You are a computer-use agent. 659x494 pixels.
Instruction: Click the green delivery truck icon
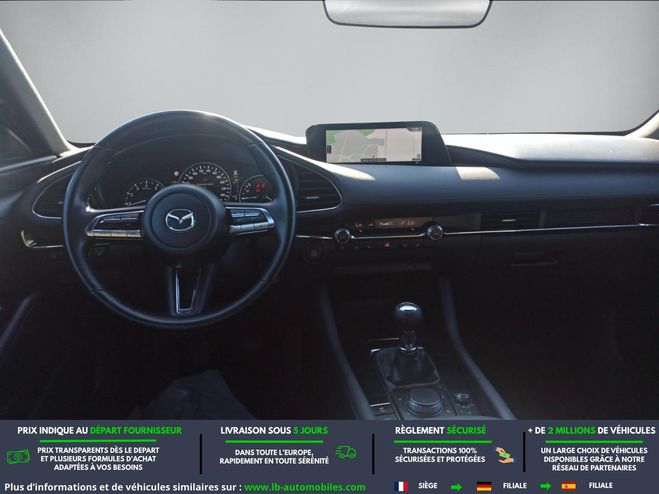pos(346,452)
